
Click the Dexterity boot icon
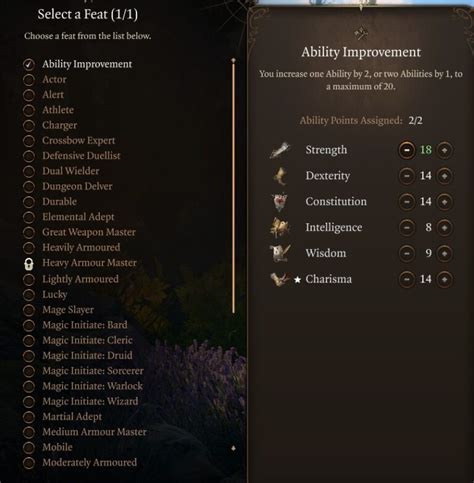[x=280, y=176]
